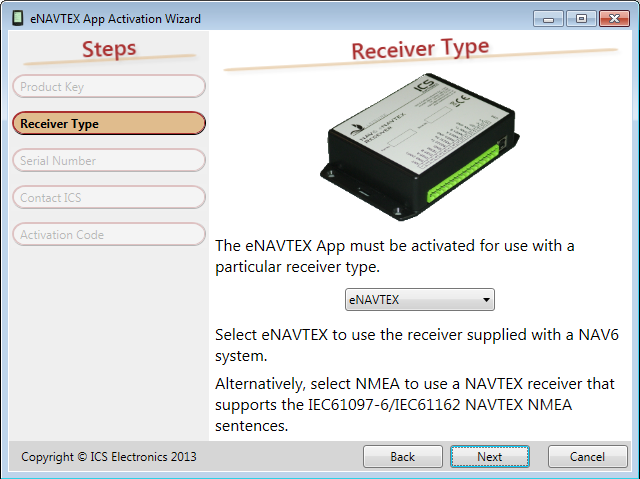Image resolution: width=640 pixels, height=479 pixels.
Task: Click the eNAVTEX app icon in title bar
Action: click(18, 18)
